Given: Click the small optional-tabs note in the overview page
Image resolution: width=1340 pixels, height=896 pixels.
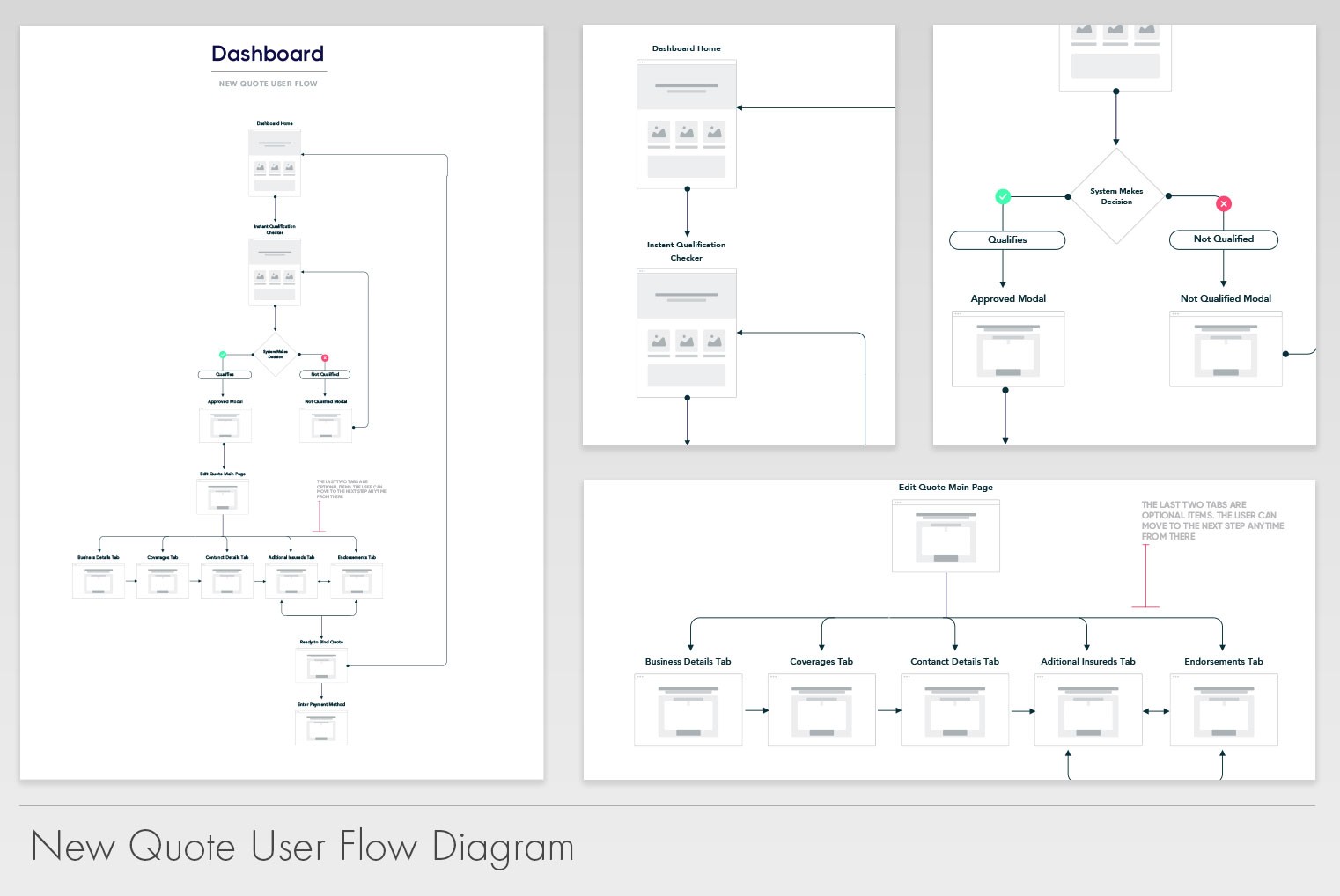Looking at the screenshot, I should pos(351,489).
